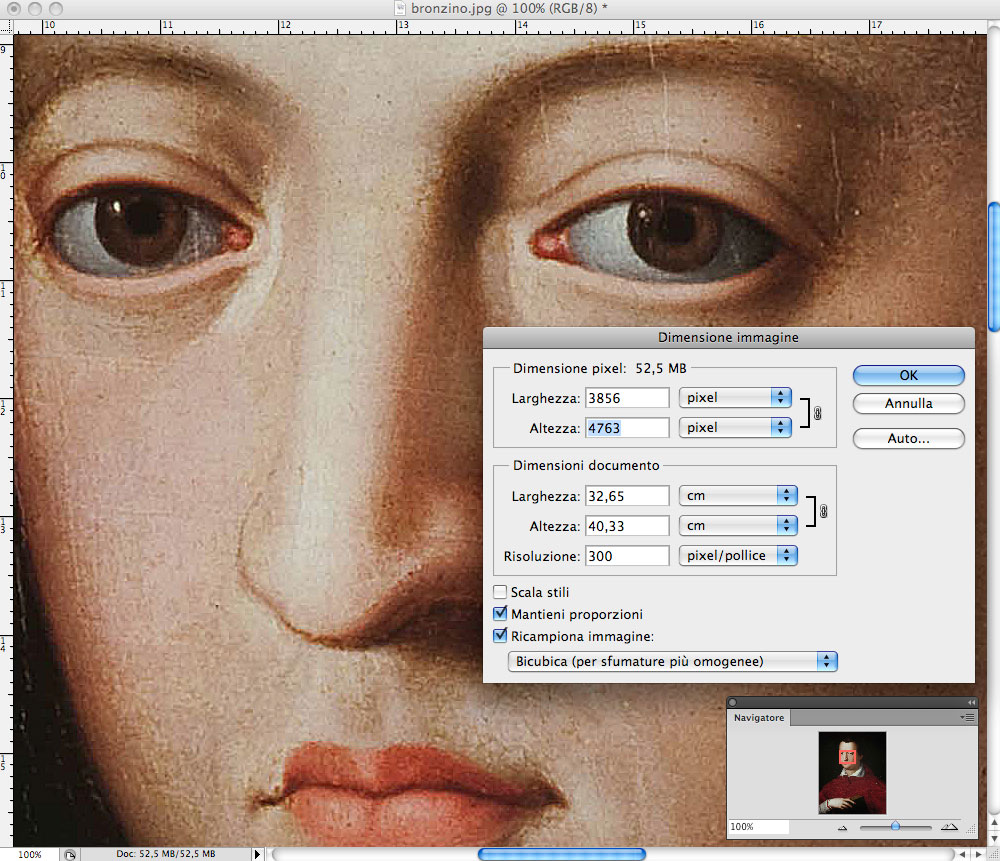Screen dimensions: 1000x861
Task: Click the bronzino.jpg document icon in title bar
Action: (400, 8)
